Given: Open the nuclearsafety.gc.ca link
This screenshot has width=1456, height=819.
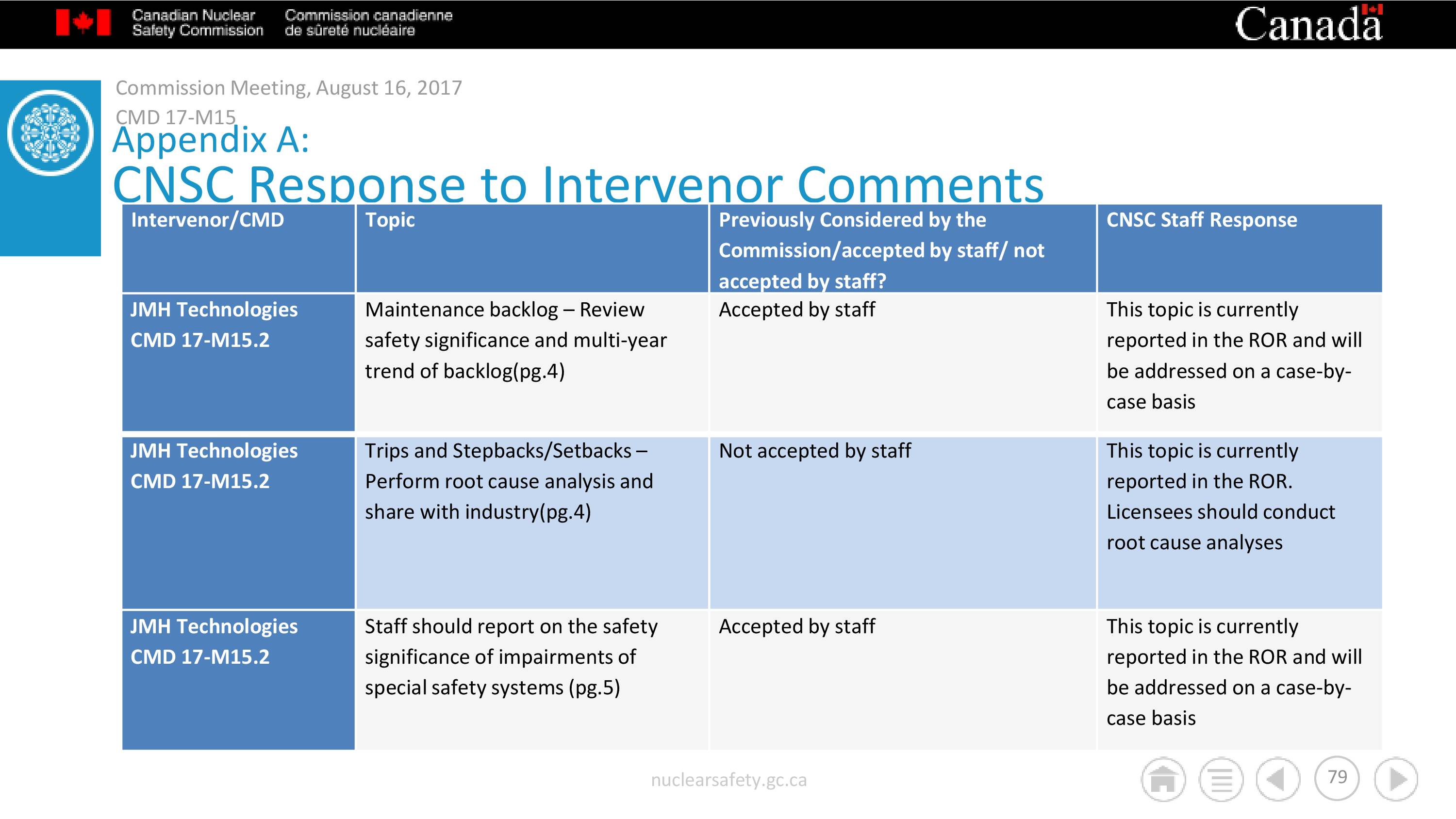Looking at the screenshot, I should tap(728, 780).
